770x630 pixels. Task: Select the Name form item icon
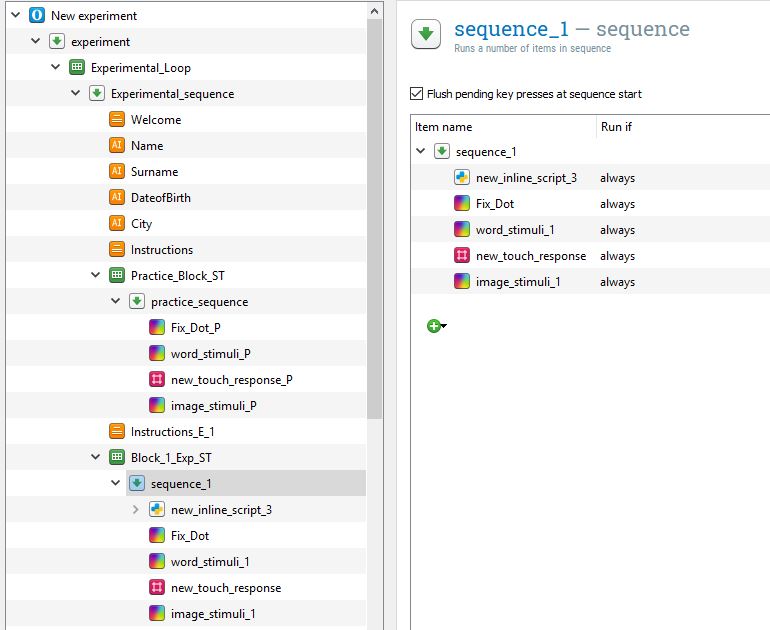[x=117, y=146]
